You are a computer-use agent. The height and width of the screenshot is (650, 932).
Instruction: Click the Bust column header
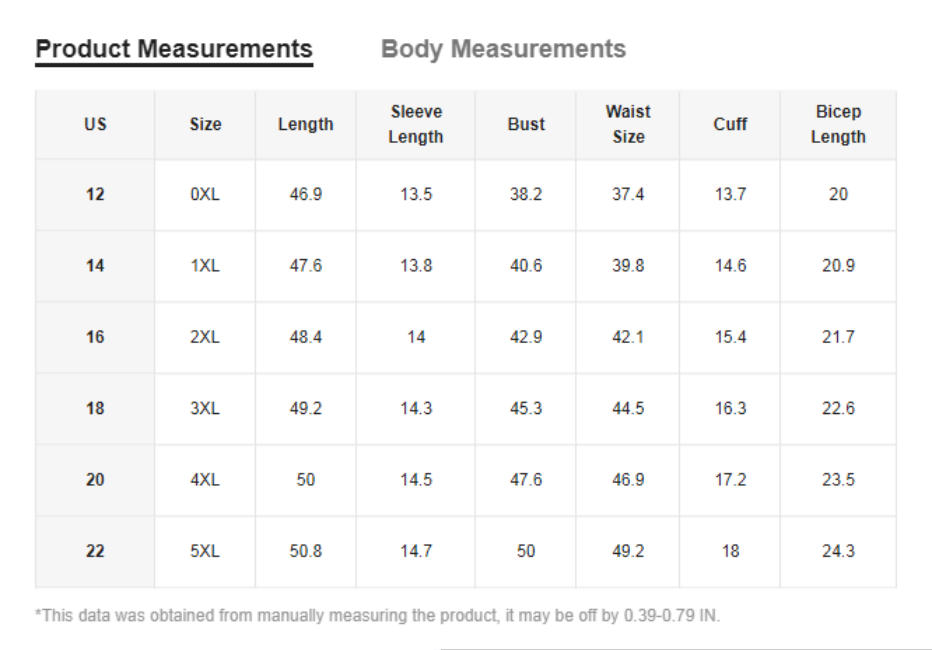[x=526, y=124]
